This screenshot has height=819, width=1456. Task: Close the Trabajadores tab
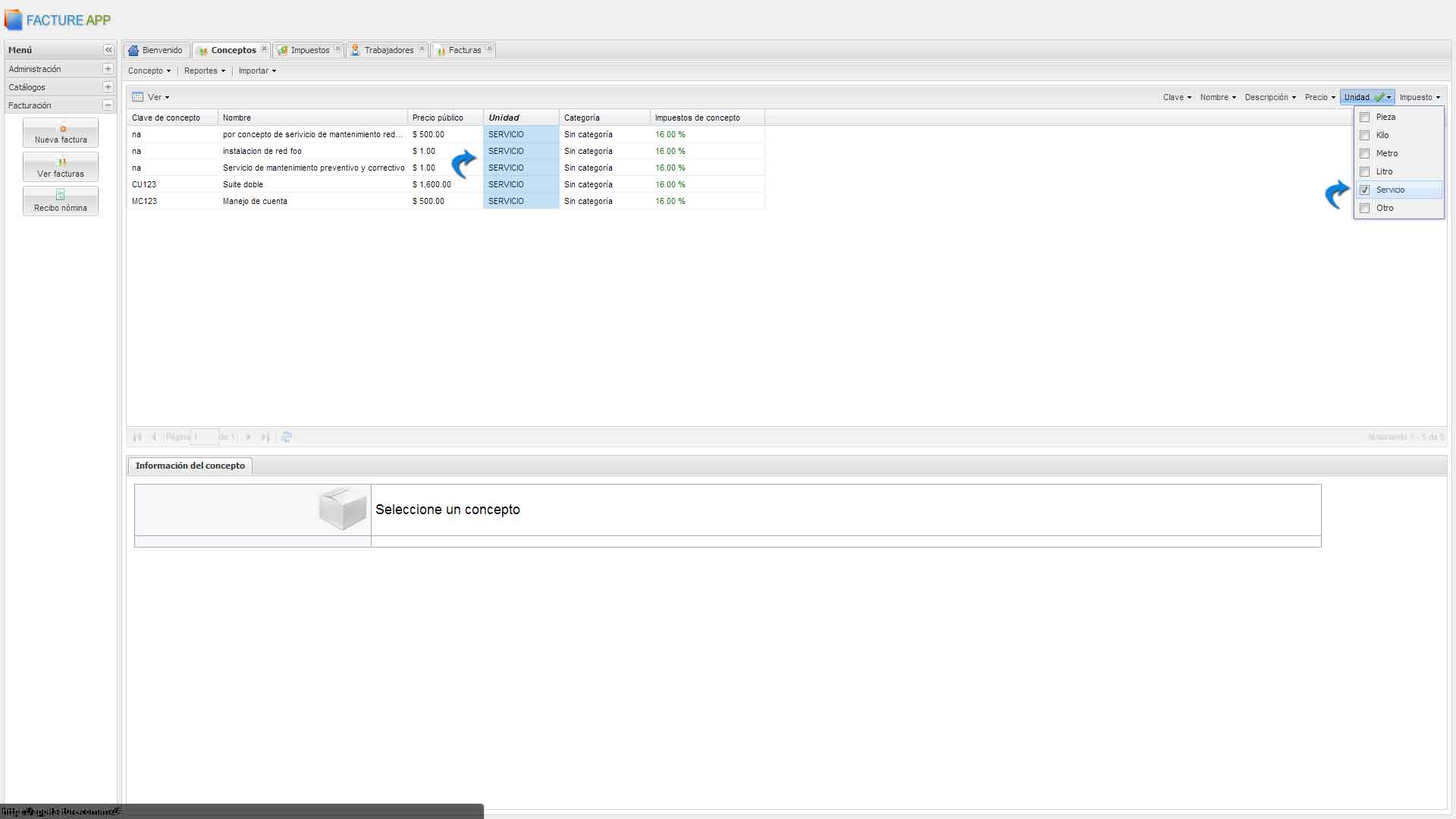422,49
